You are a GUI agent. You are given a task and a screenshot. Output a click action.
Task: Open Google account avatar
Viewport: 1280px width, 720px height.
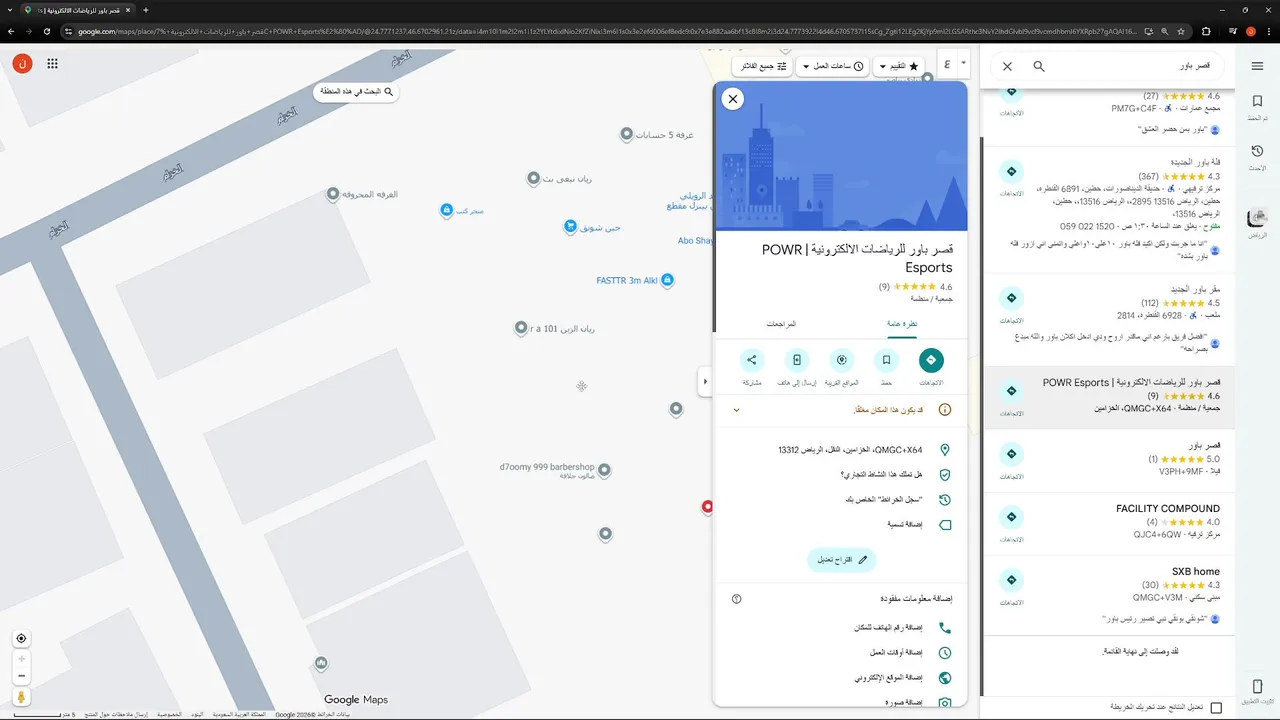coord(22,64)
